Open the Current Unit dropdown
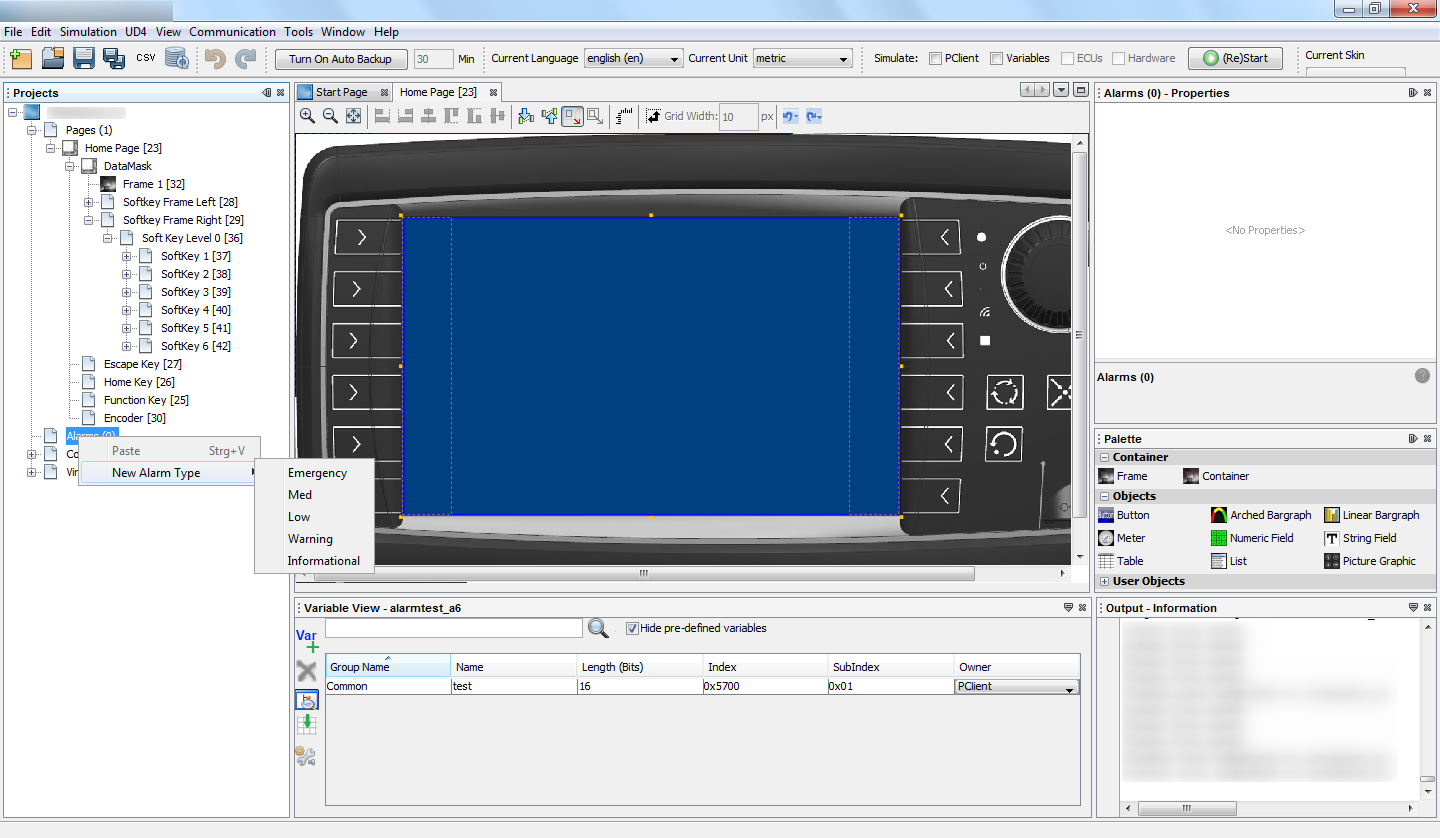The width and height of the screenshot is (1440, 838). (x=802, y=59)
